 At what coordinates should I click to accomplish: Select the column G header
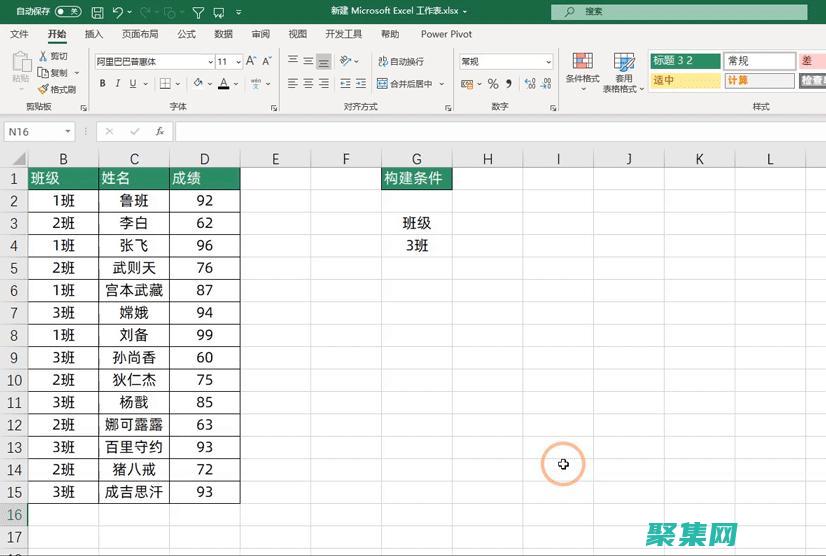(417, 159)
